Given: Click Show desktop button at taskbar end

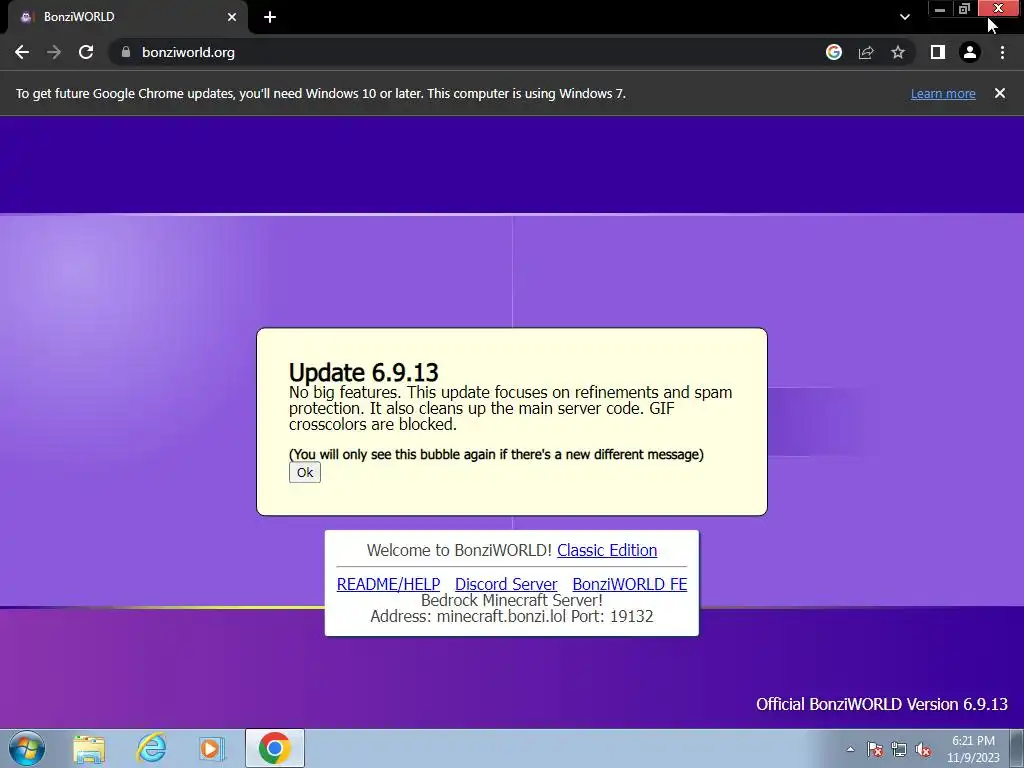Looking at the screenshot, I should coord(1017,748).
